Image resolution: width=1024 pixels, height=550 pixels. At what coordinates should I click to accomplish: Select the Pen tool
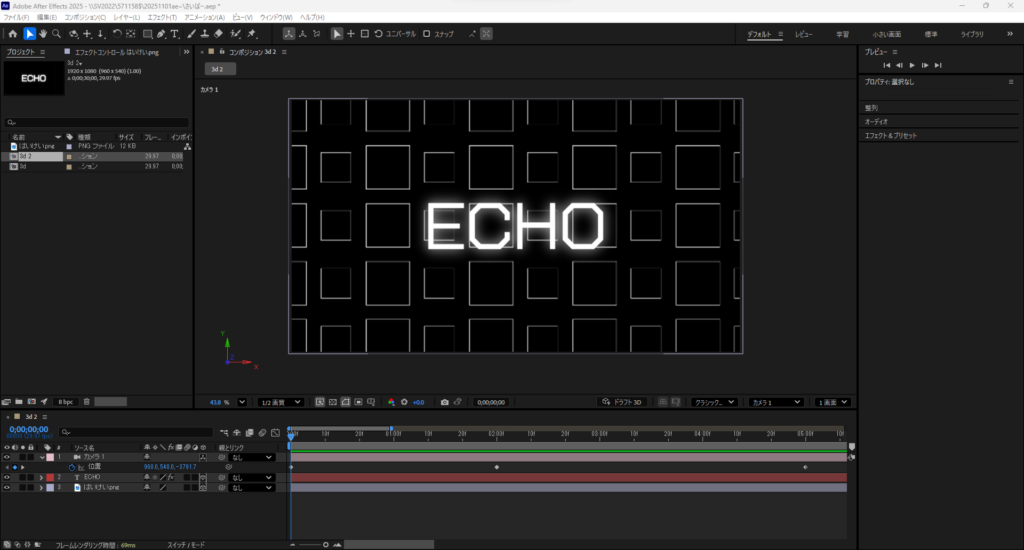(161, 34)
